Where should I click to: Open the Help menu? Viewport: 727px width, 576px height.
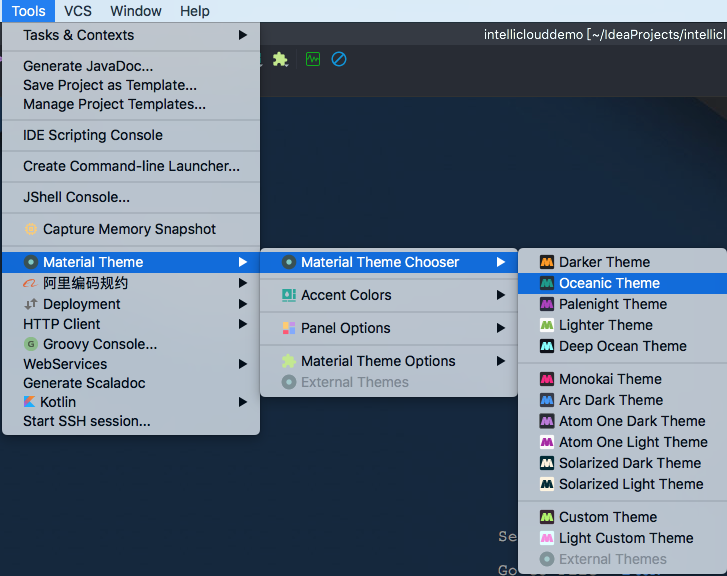[x=195, y=11]
